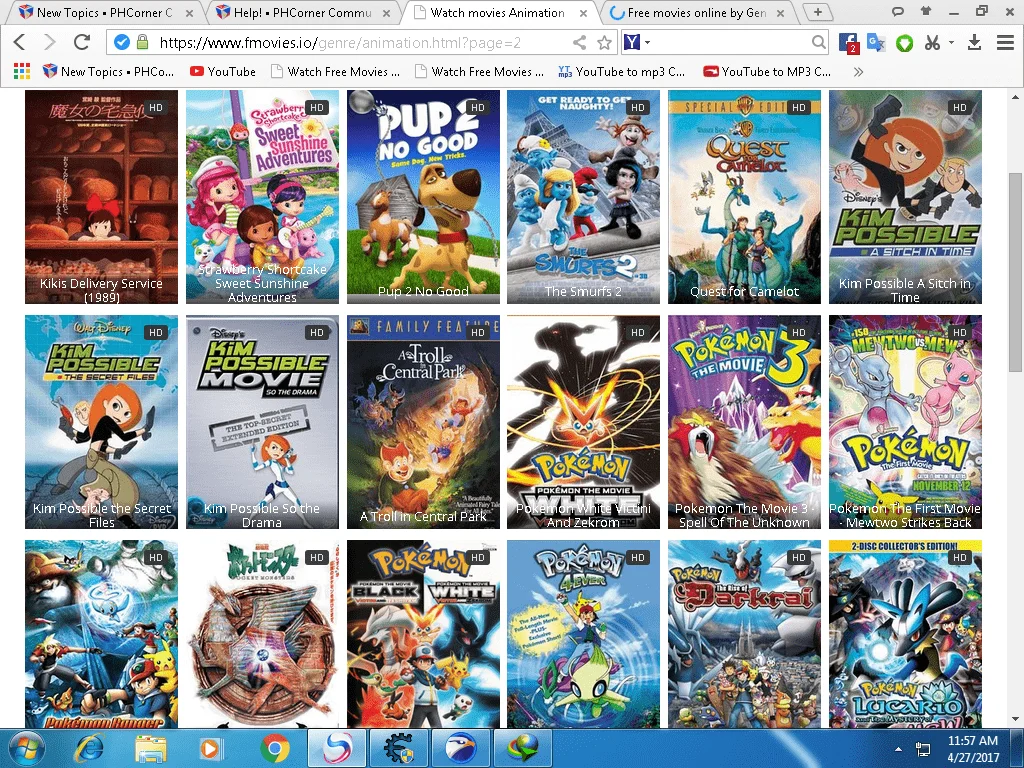
Task: Open the Pokemon Black and White dual poster
Action: 423,634
